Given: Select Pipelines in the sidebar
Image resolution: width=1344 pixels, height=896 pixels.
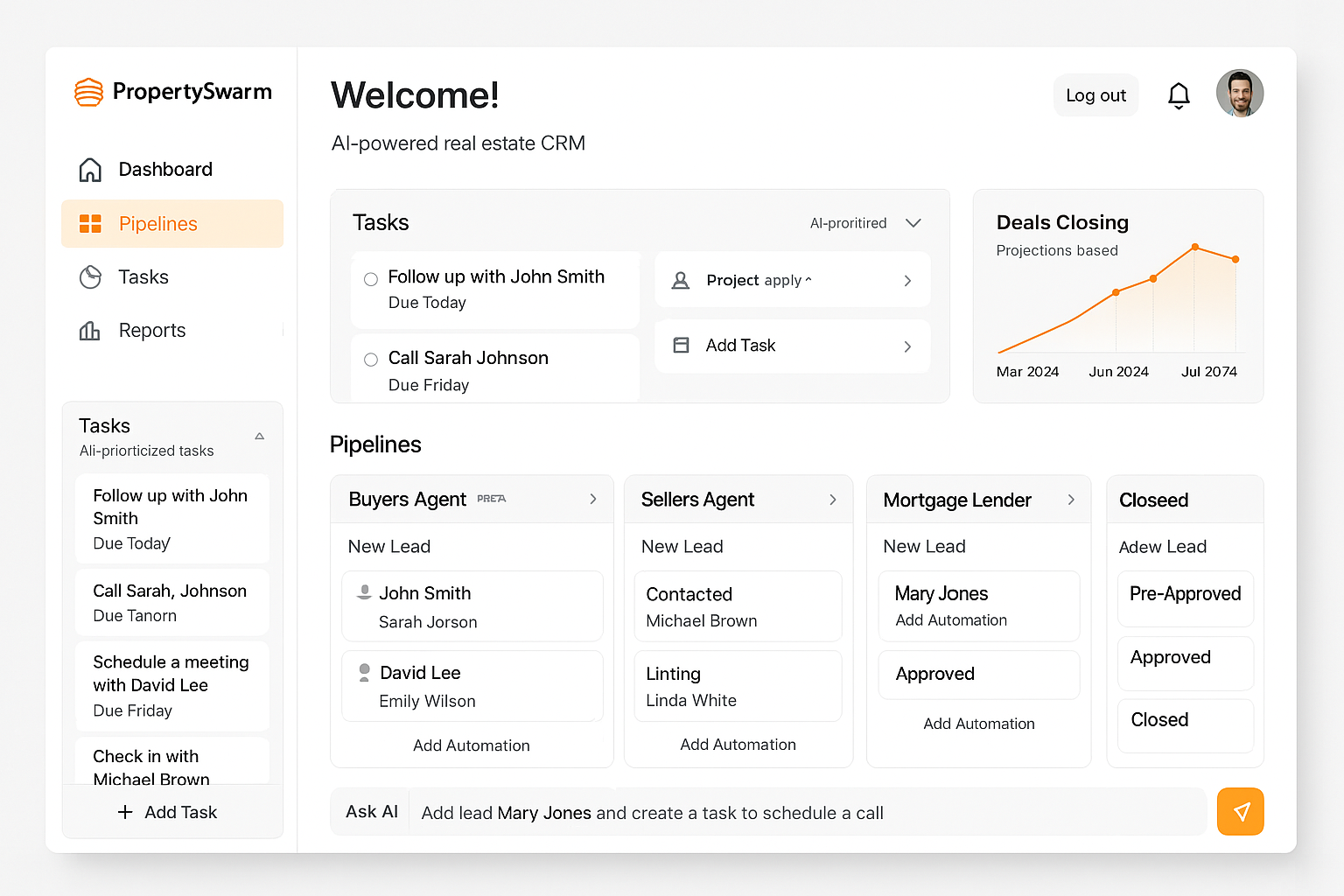Looking at the screenshot, I should click(172, 224).
